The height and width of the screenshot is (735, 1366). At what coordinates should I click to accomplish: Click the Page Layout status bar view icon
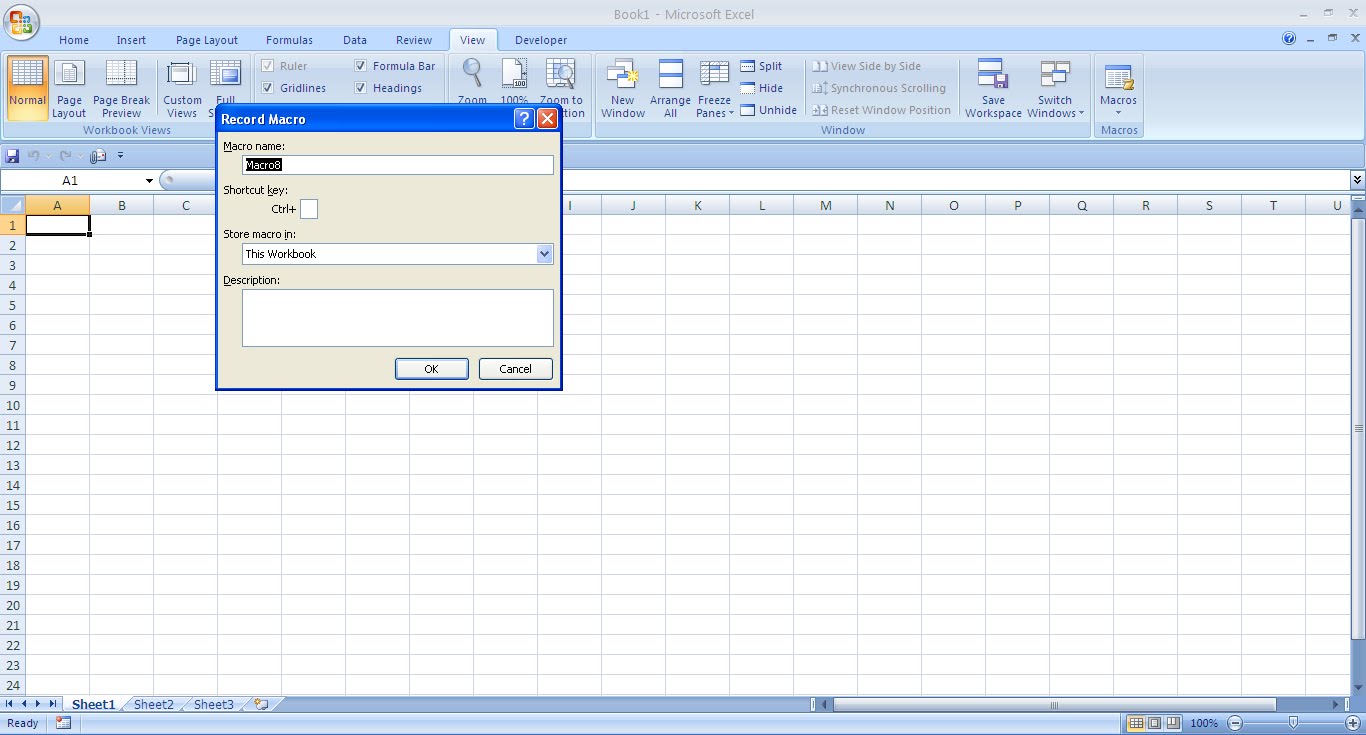1155,723
